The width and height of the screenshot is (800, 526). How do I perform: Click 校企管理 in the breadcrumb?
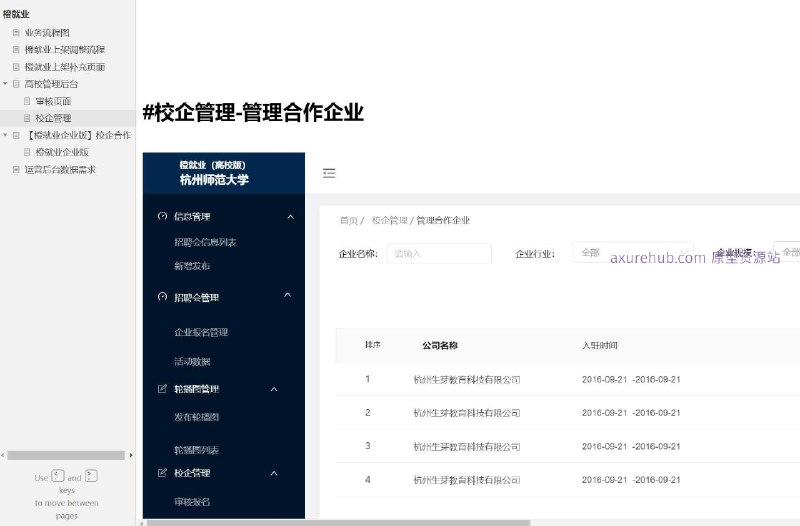click(x=390, y=220)
